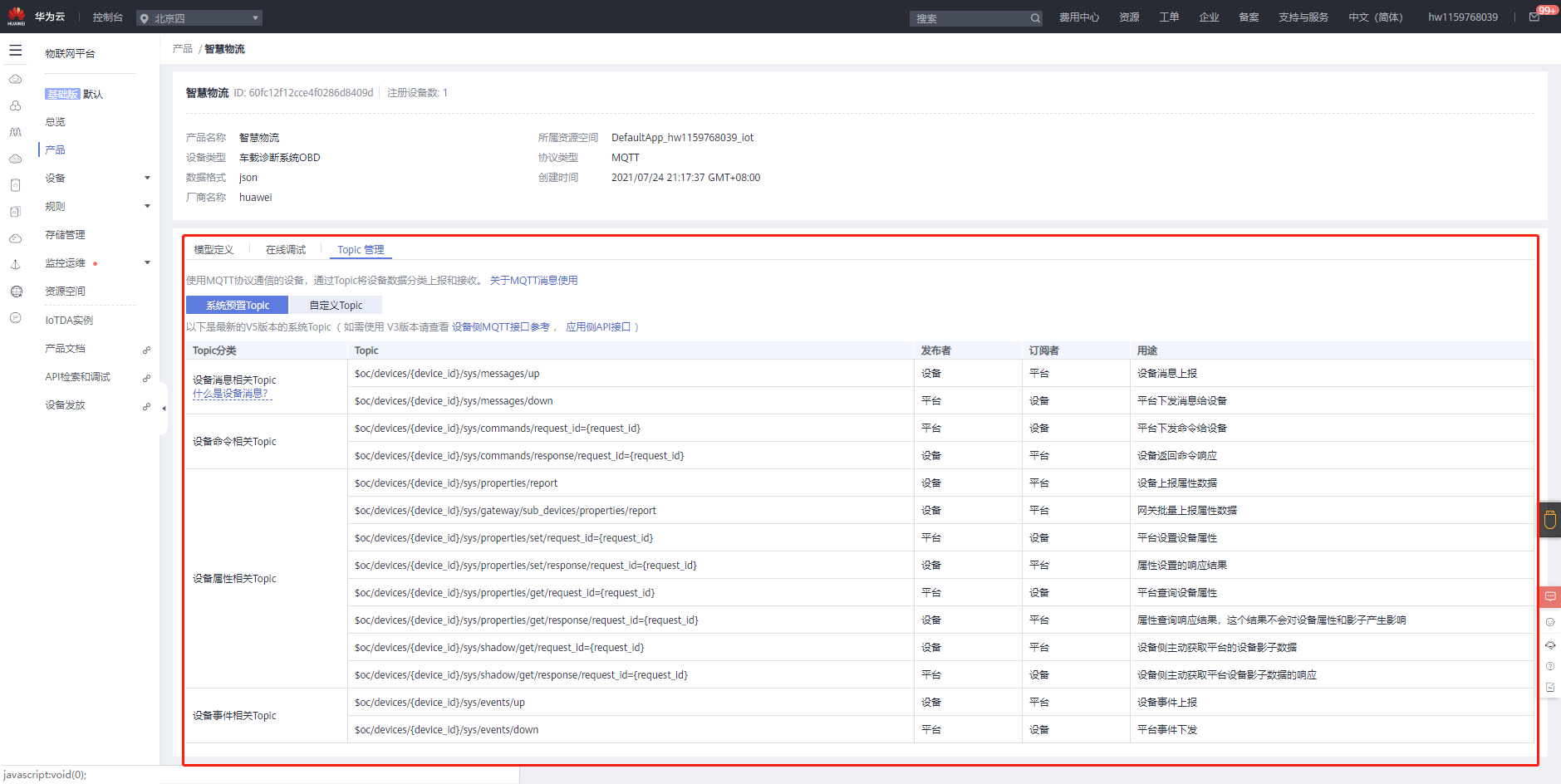Click the three-circles service icon in sidebar
This screenshot has height=784, width=1561.
tap(16, 105)
